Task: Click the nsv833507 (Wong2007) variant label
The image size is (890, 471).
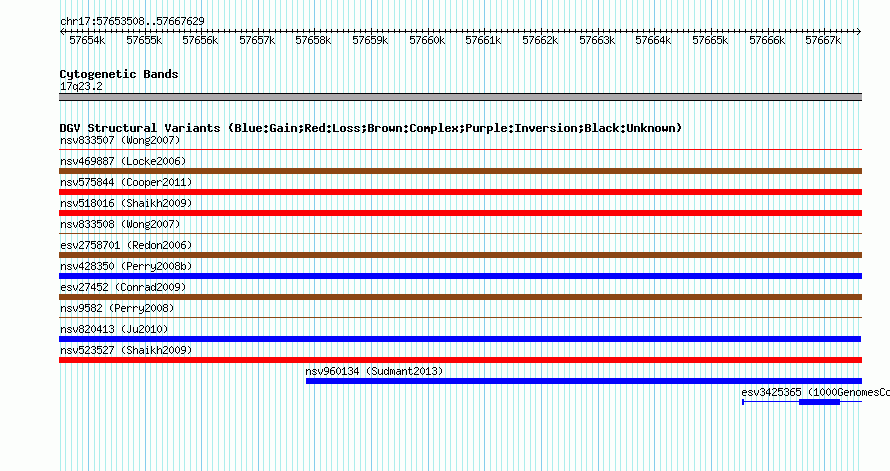Action: [x=120, y=140]
